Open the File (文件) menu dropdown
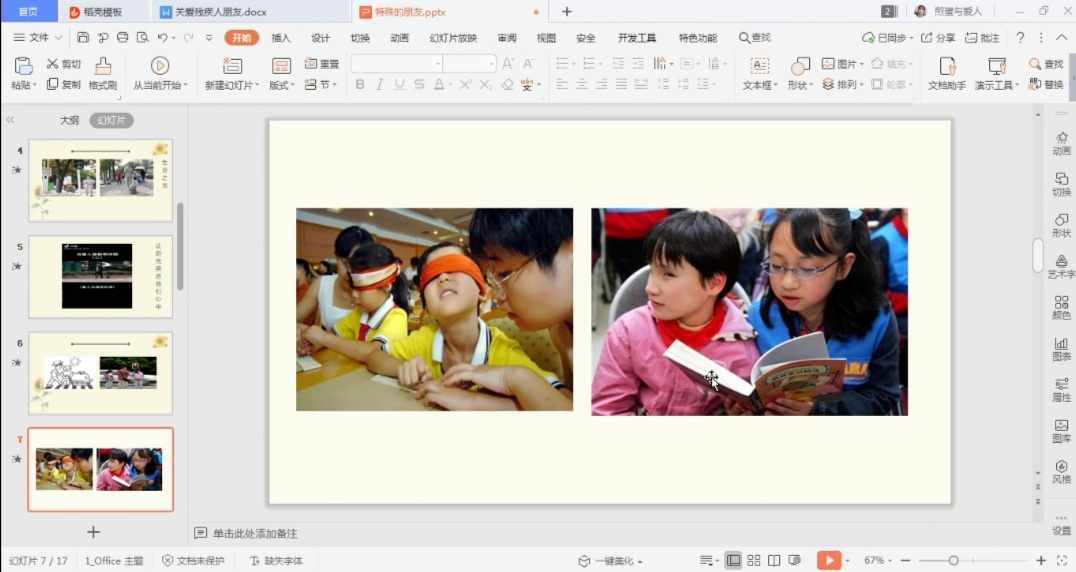 coord(38,38)
